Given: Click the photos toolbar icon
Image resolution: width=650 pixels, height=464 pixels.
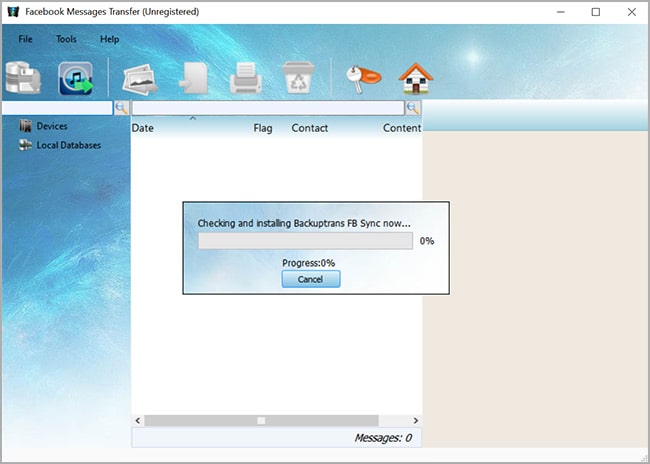Looking at the screenshot, I should [140, 78].
